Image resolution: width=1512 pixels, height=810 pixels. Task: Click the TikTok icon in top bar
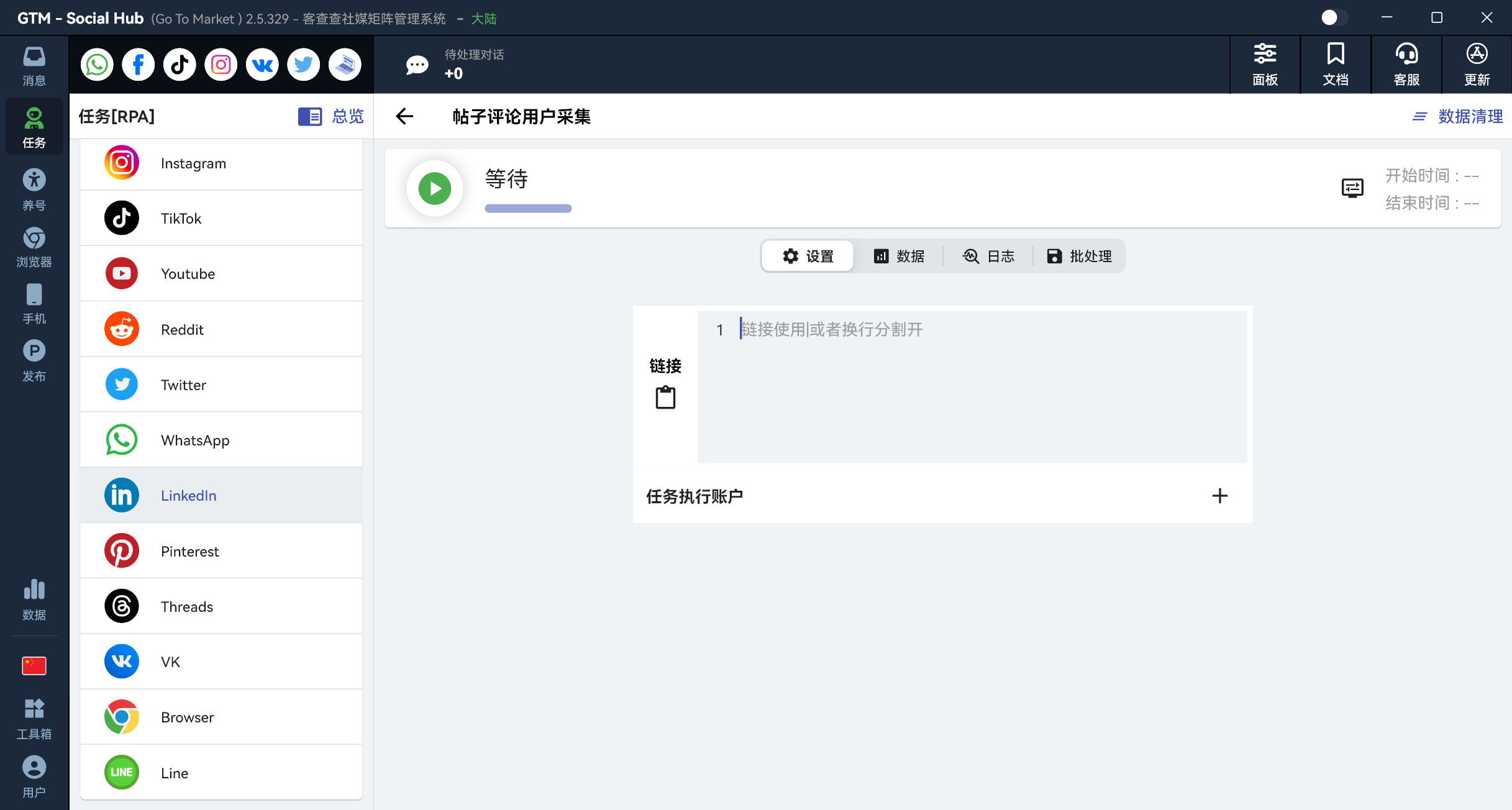tap(180, 65)
